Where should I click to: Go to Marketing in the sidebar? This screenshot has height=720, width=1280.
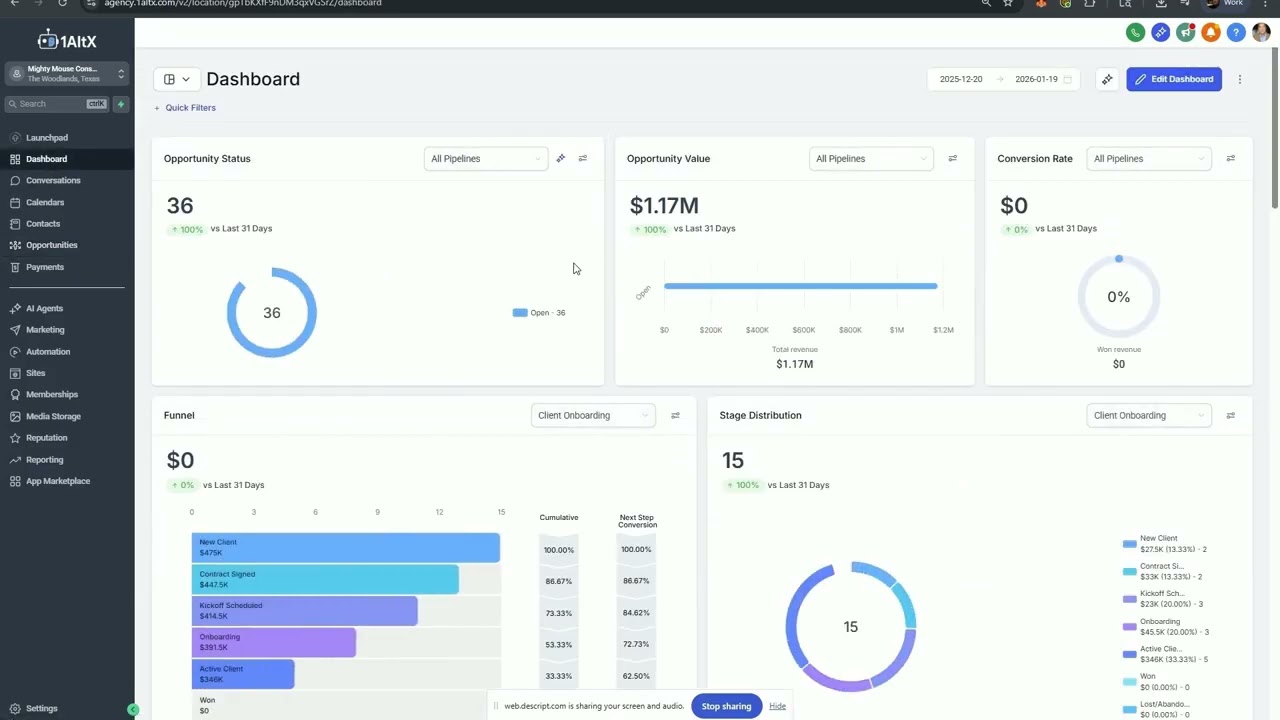coord(67,330)
